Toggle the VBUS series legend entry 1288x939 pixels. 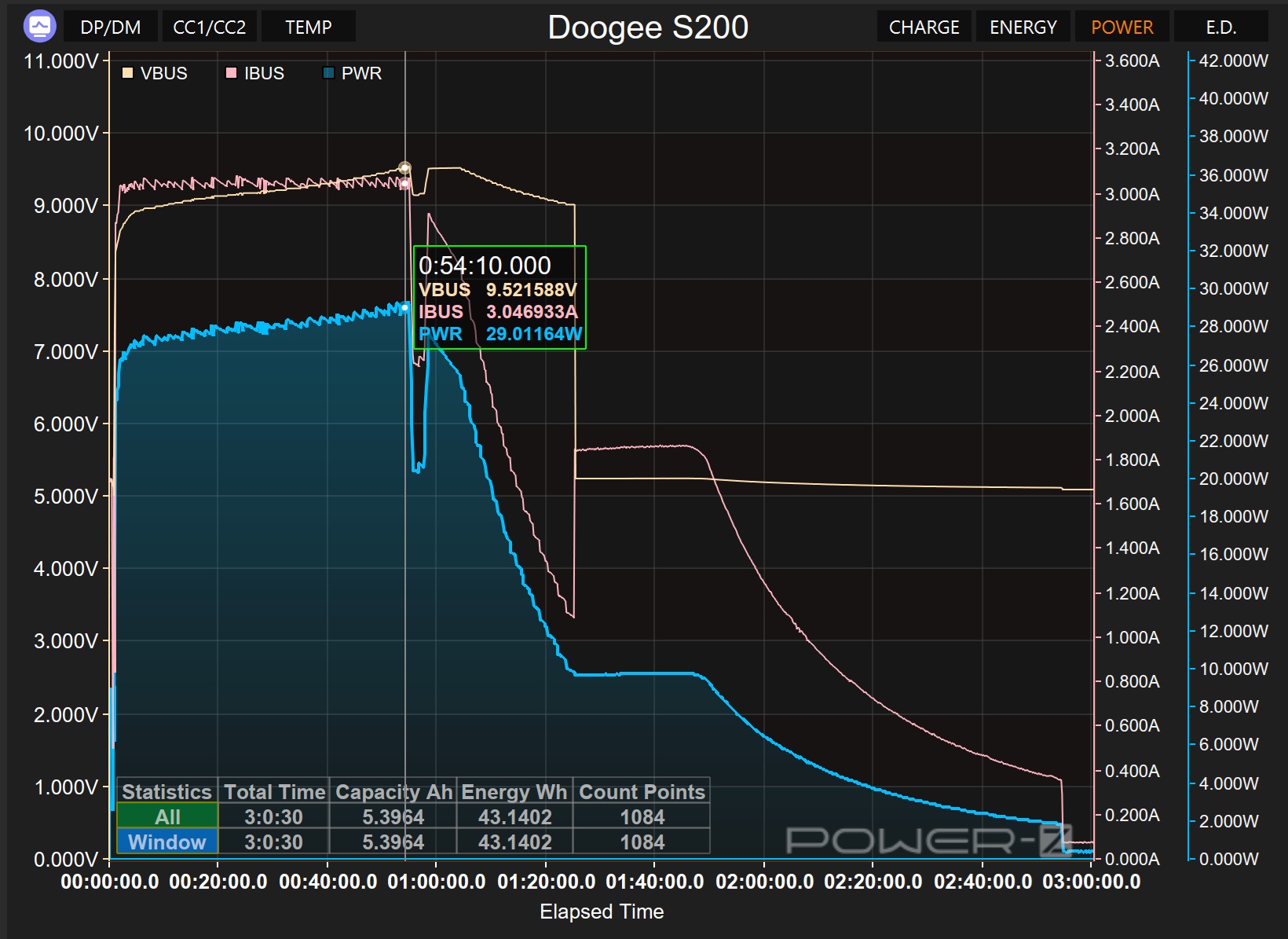[155, 73]
